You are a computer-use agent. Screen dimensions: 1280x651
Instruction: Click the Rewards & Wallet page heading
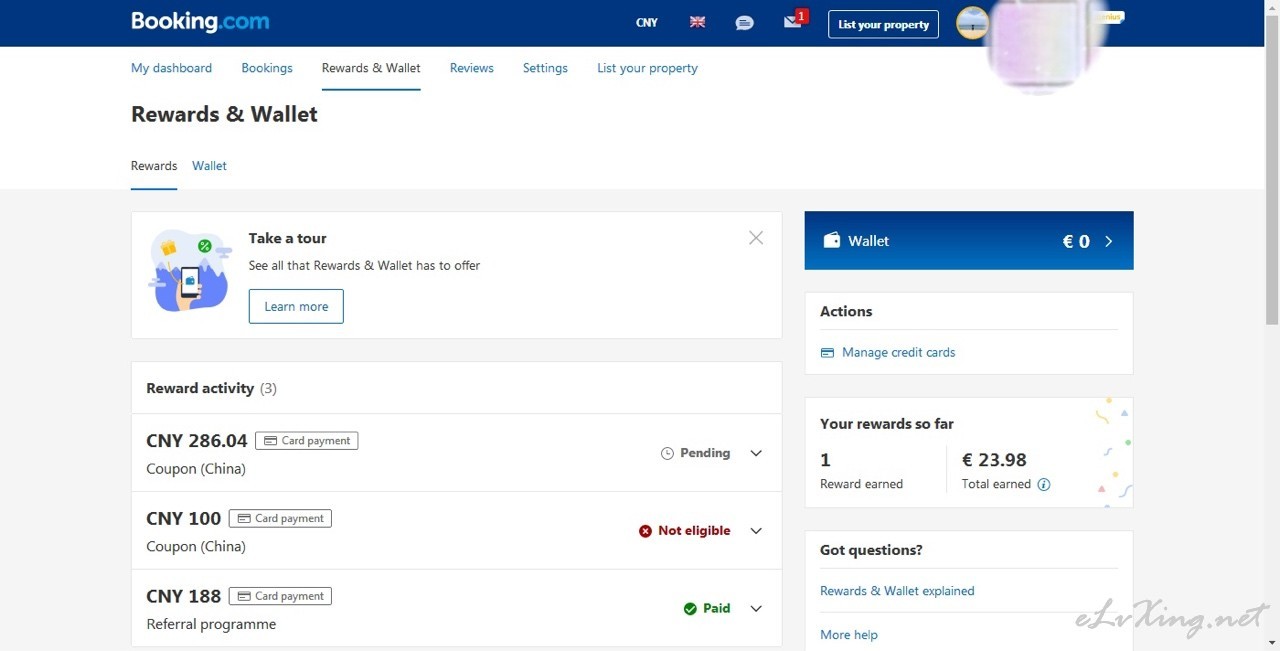point(224,114)
